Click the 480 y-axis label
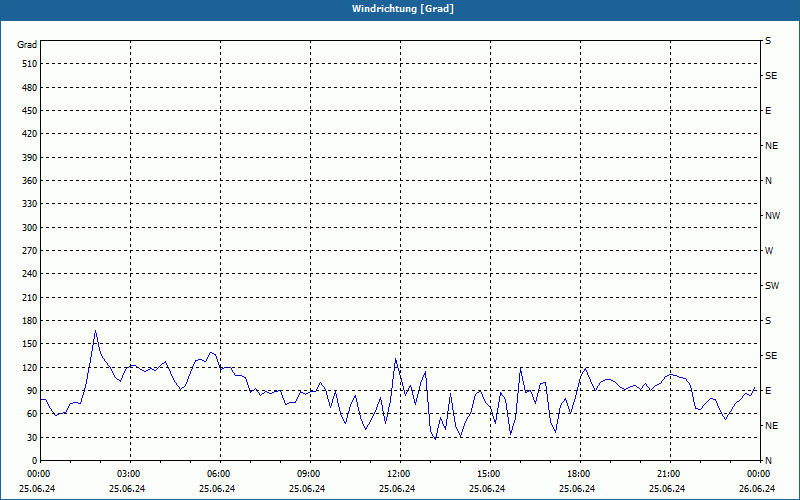The height and width of the screenshot is (500, 800). [x=30, y=88]
